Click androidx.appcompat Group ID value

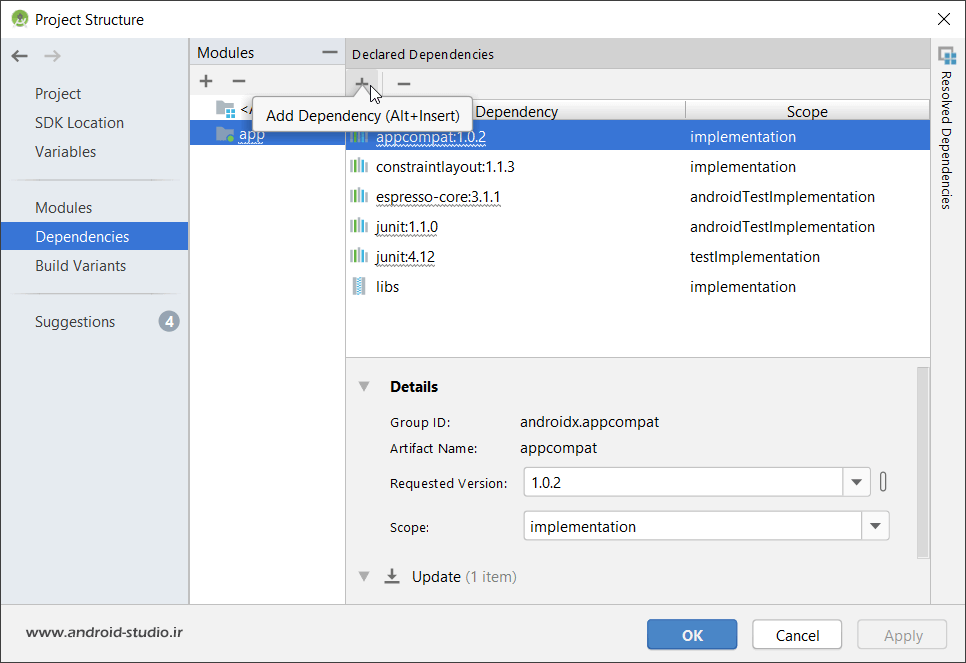click(x=589, y=422)
